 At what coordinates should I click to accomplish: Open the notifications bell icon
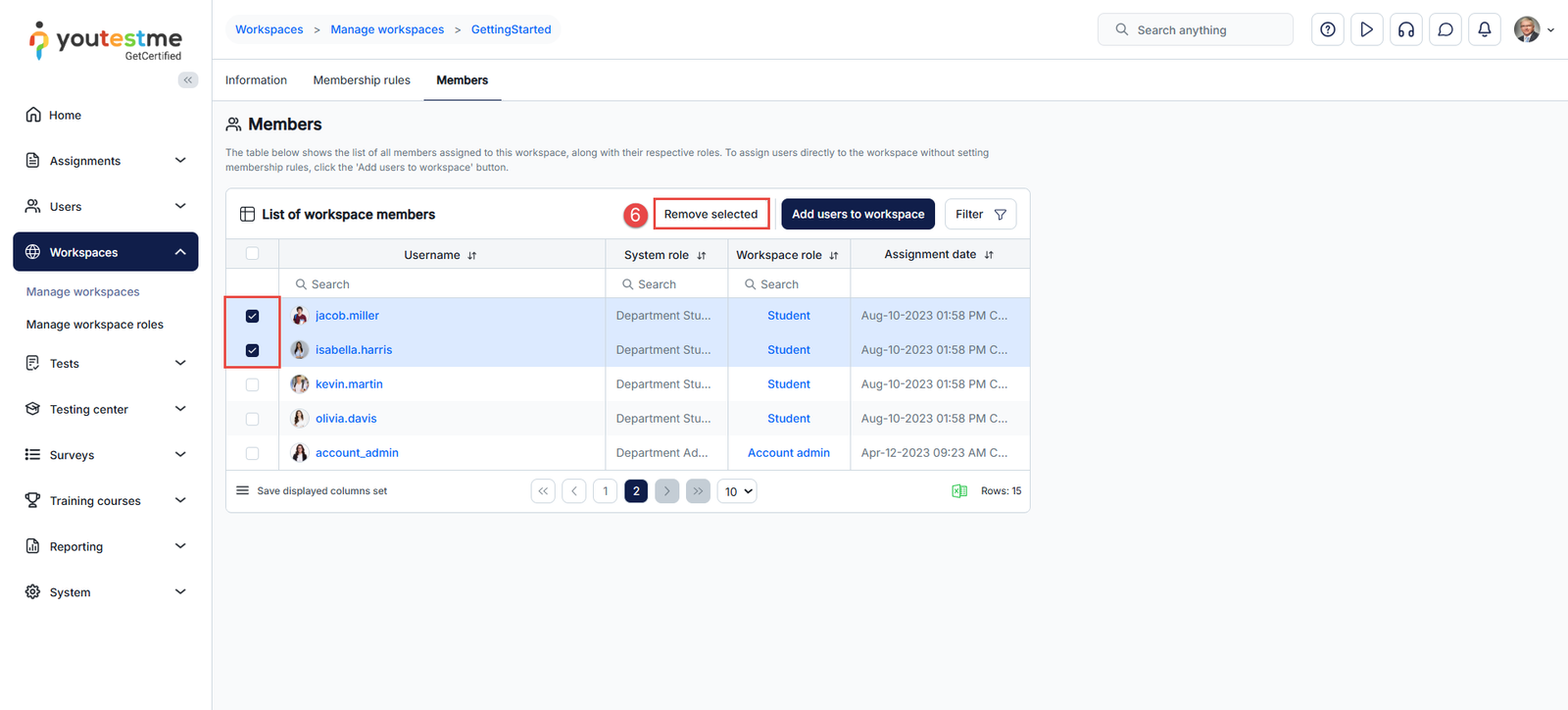point(1484,29)
